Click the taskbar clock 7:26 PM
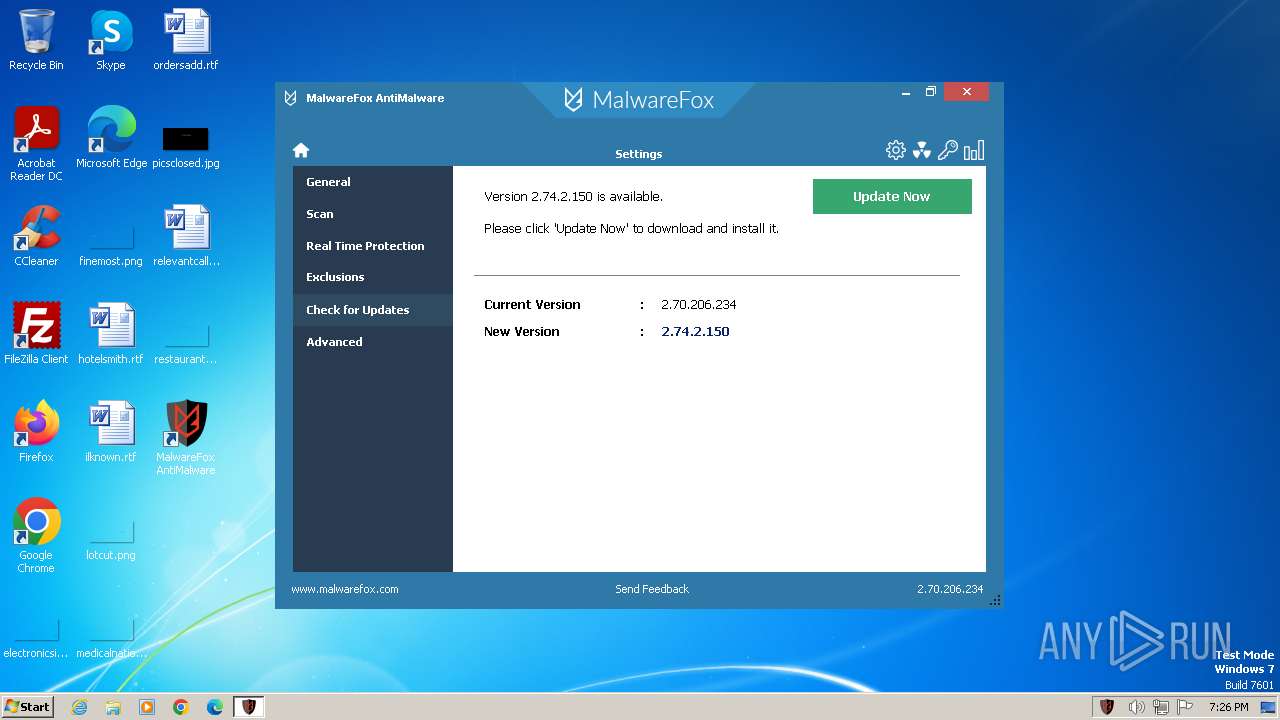The height and width of the screenshot is (720, 1280). pyautogui.click(x=1228, y=707)
